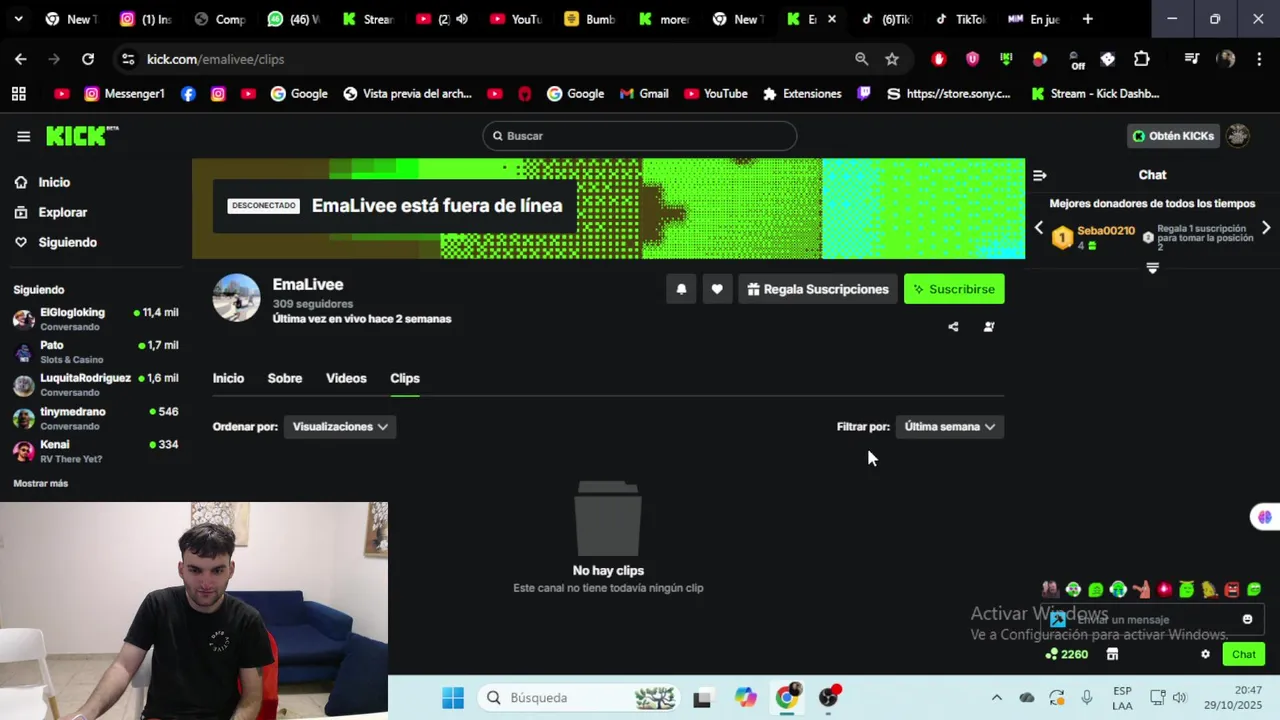
Task: Mute the (2) YouTube tab audio
Action: click(462, 19)
